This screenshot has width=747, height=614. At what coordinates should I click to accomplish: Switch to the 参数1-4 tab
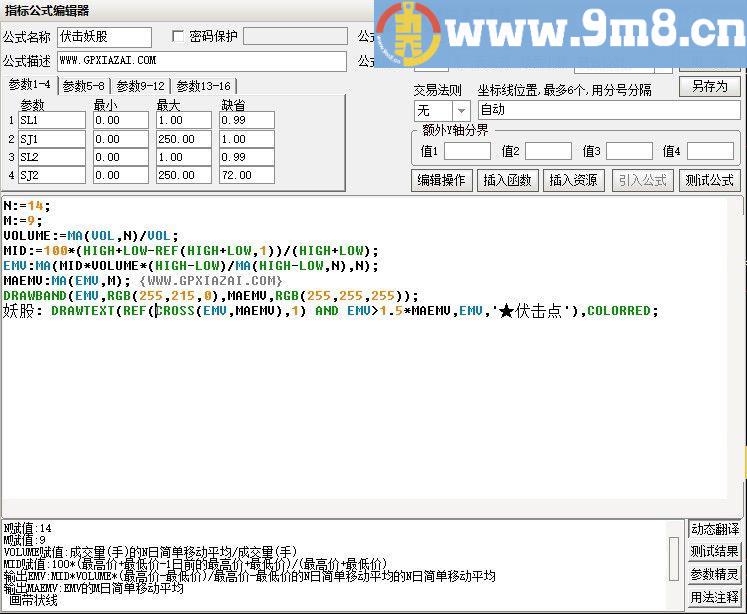pyautogui.click(x=29, y=85)
